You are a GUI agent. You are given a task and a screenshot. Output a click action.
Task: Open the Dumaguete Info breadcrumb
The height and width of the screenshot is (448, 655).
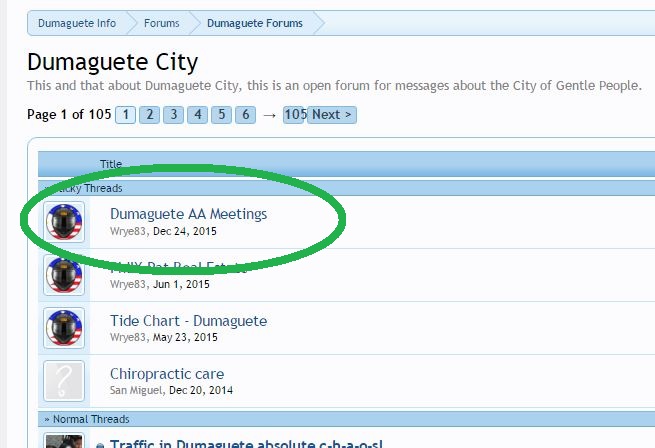(77, 23)
